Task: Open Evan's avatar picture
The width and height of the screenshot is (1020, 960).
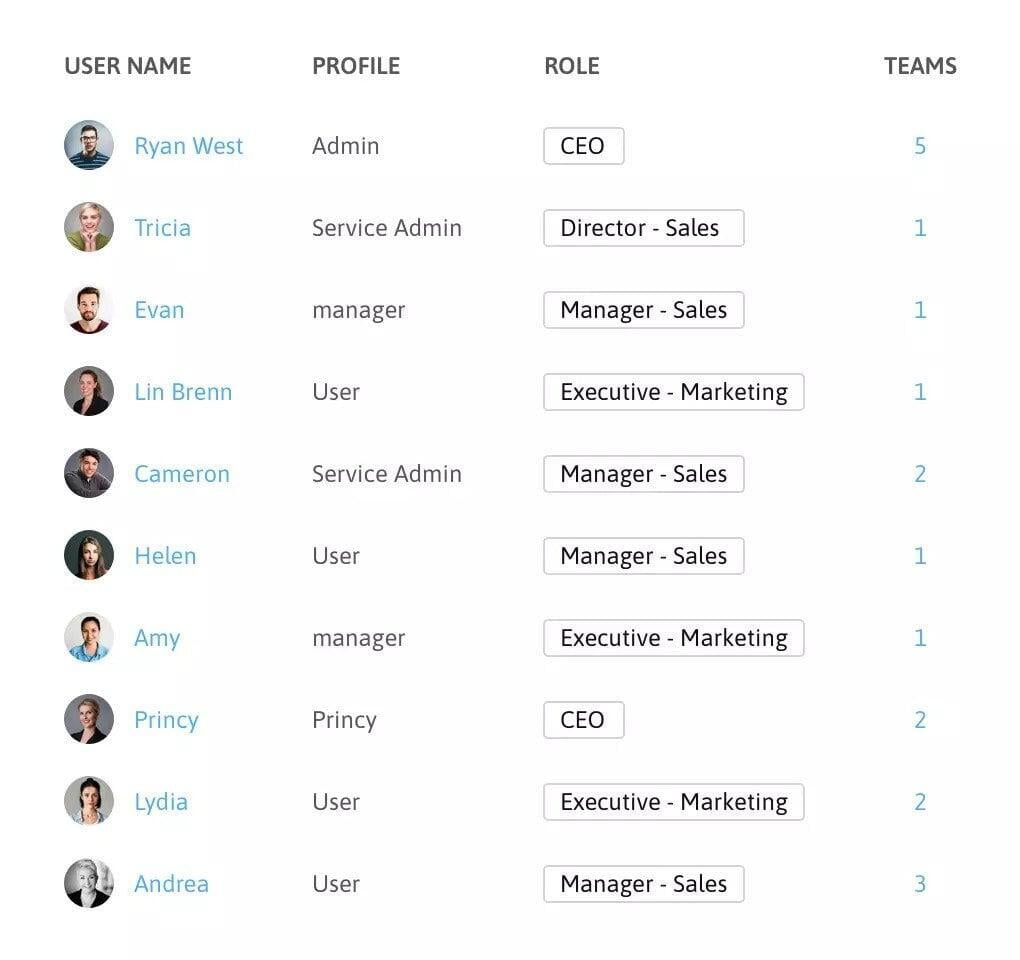Action: click(89, 310)
